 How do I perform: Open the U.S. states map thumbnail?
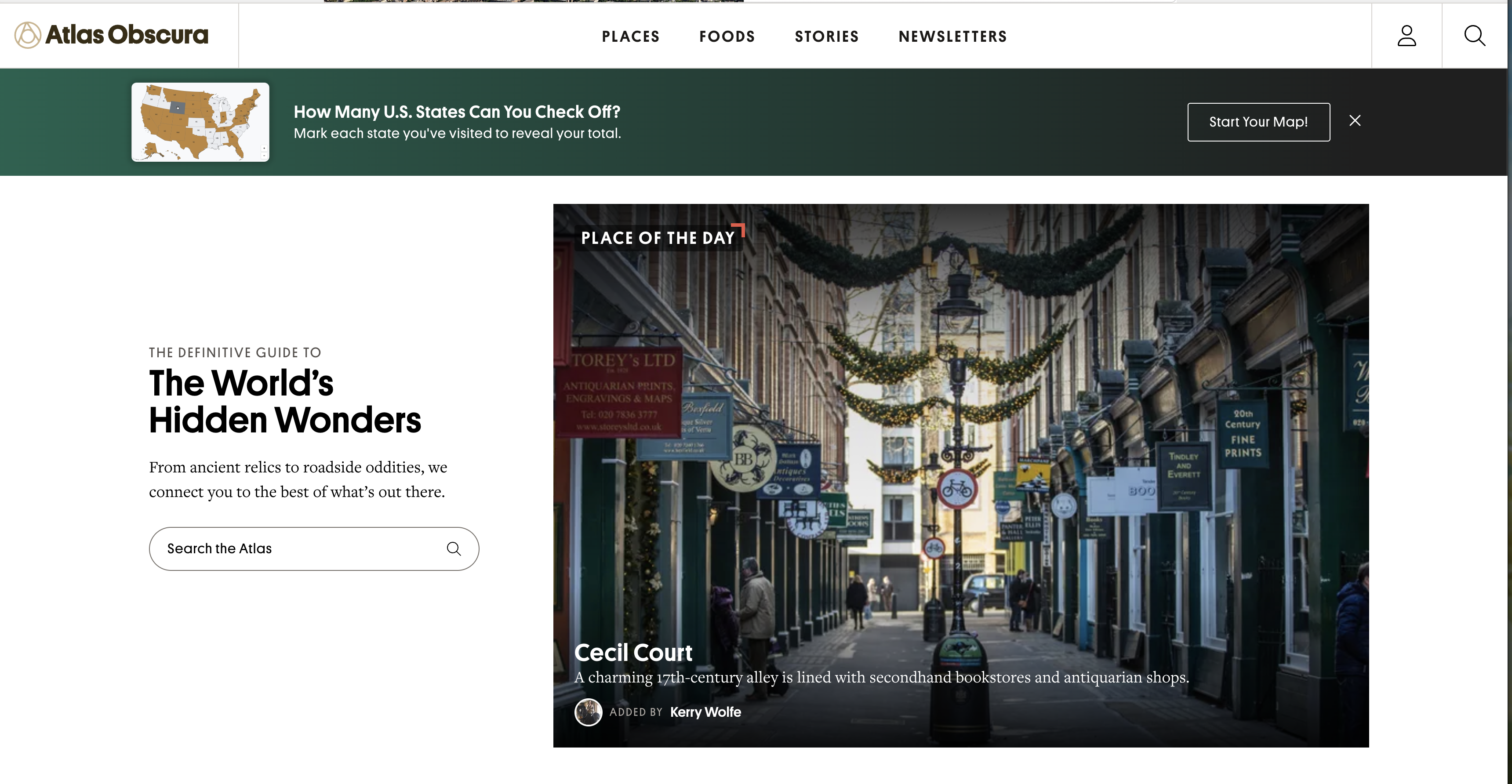(200, 122)
